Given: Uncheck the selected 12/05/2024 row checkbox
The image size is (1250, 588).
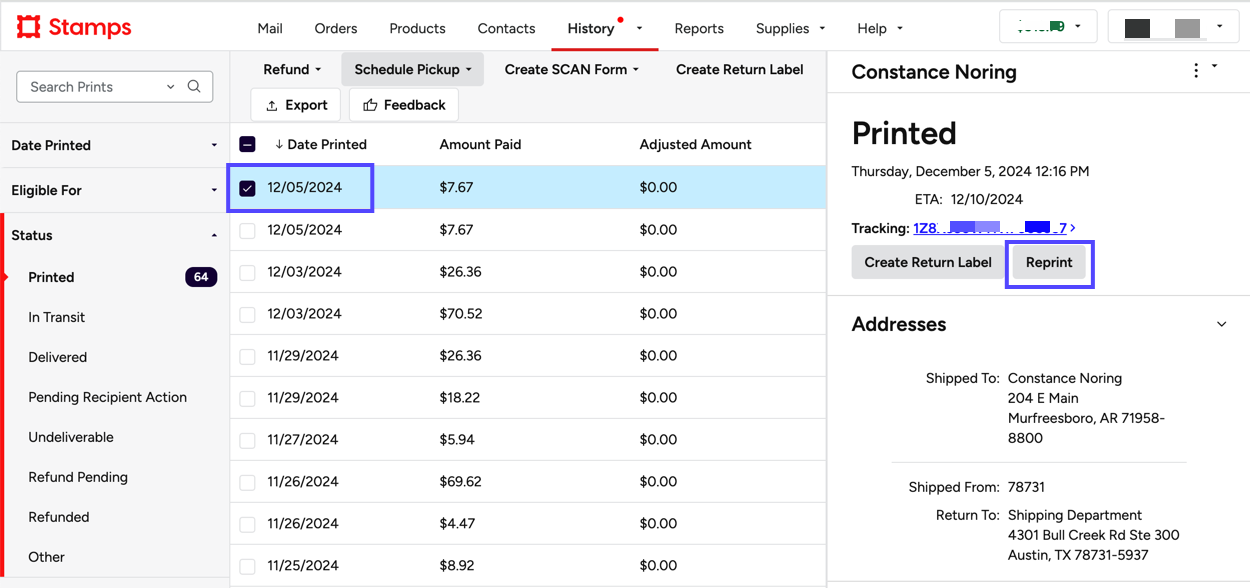Looking at the screenshot, I should (x=248, y=188).
